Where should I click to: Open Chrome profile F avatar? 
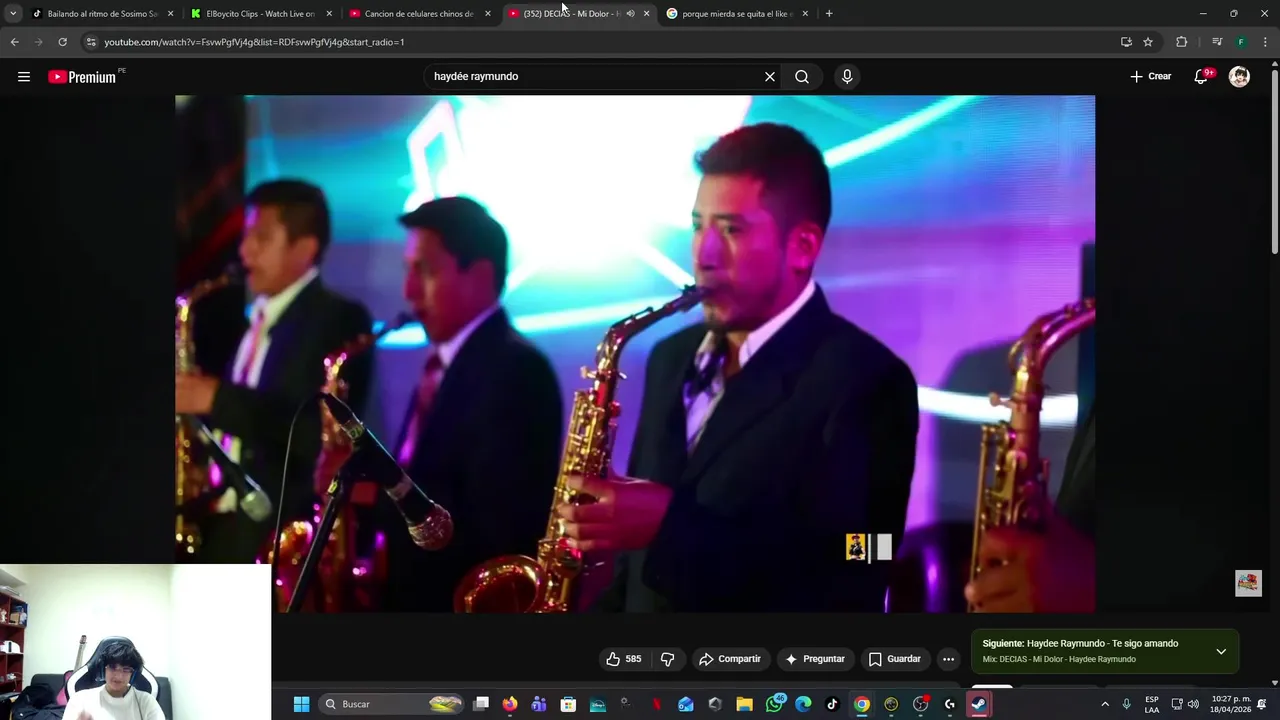pyautogui.click(x=1241, y=42)
